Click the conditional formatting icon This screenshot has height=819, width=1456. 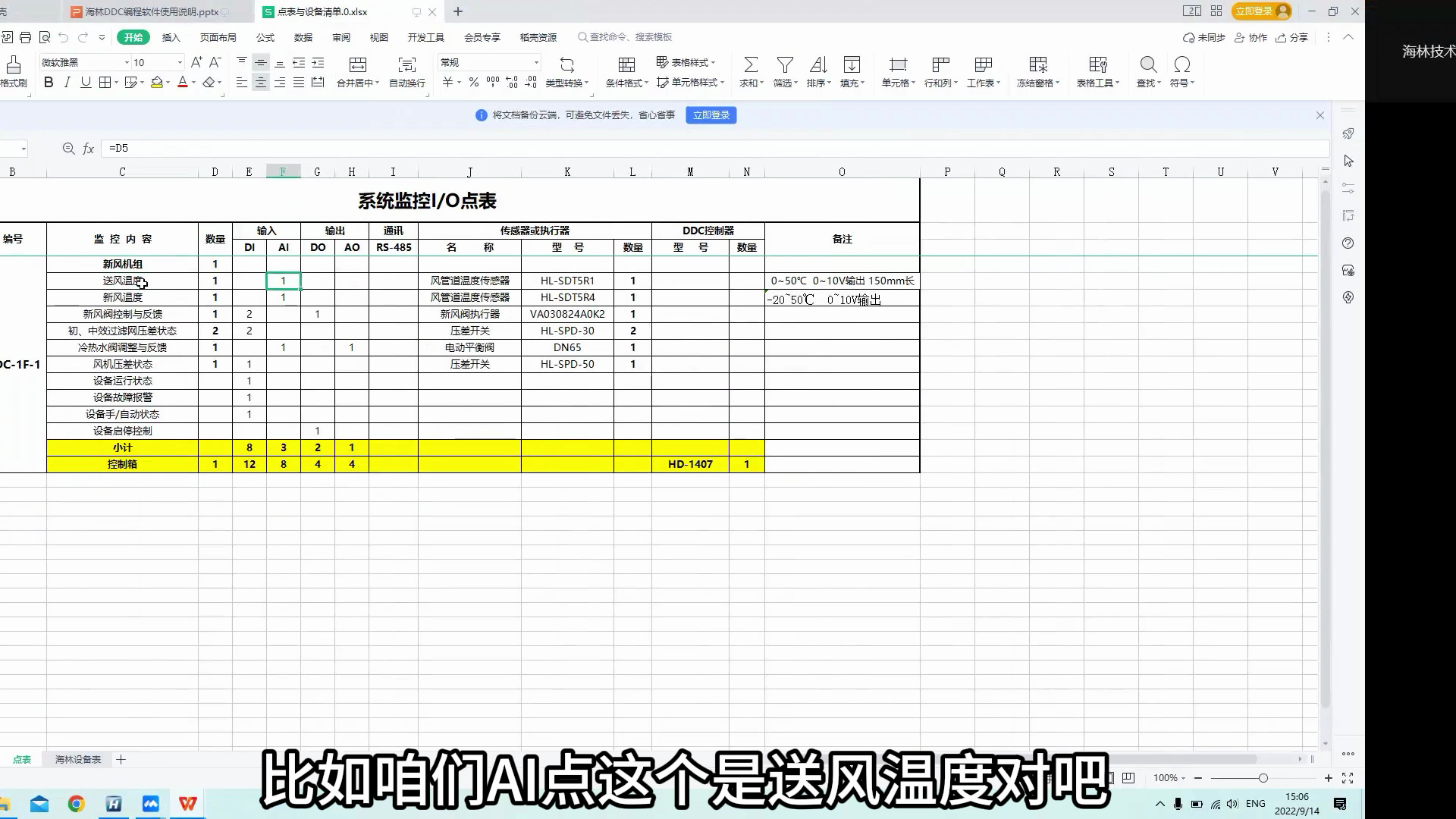(626, 65)
